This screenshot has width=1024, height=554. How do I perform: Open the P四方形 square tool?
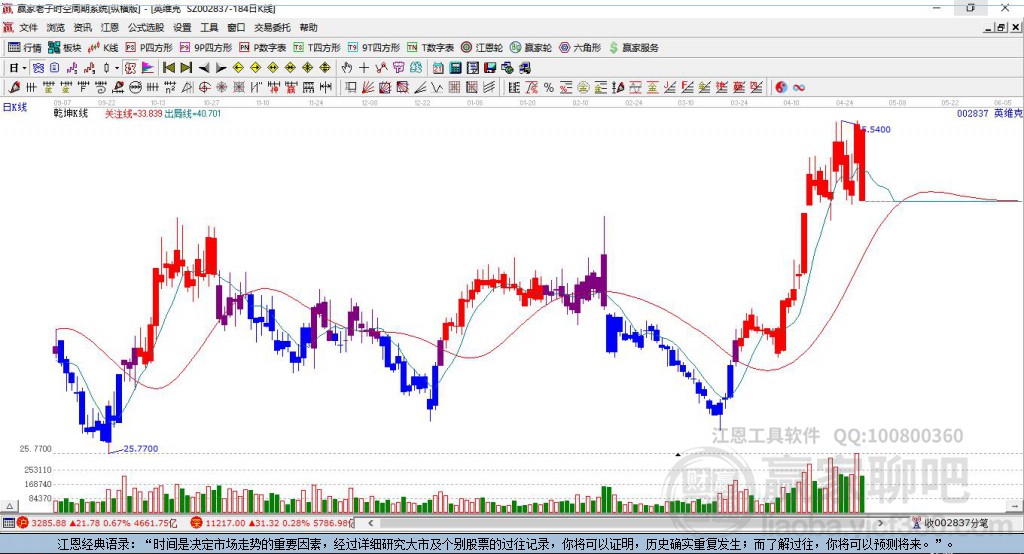tap(149, 48)
